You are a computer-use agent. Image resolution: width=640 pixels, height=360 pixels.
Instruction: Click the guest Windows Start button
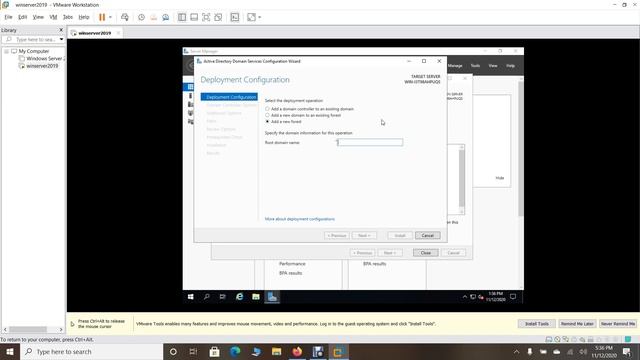pyautogui.click(x=191, y=297)
